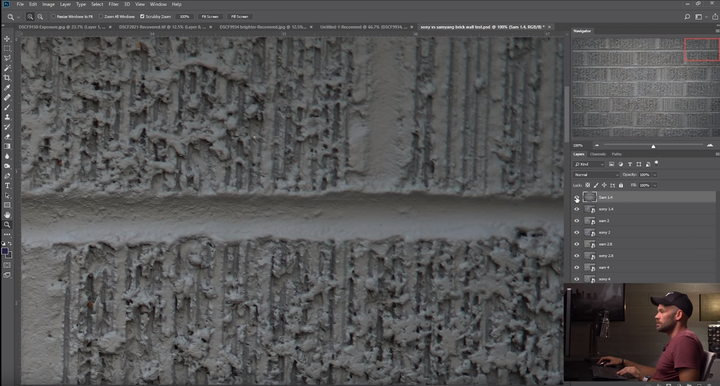Select the sam 2.8 layer thumbnail
Viewport: 720px width, 386px height.
coord(590,244)
